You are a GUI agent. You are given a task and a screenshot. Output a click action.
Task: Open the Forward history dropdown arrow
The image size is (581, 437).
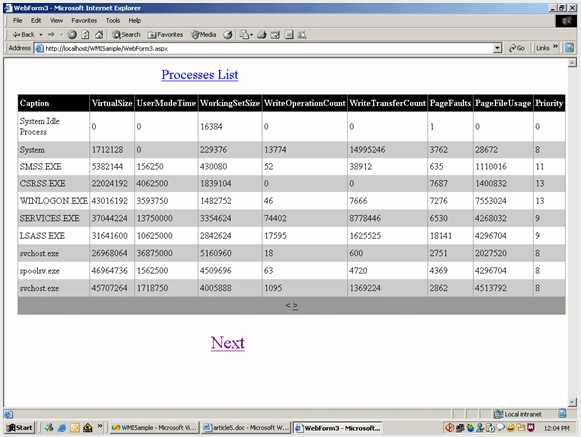point(61,35)
